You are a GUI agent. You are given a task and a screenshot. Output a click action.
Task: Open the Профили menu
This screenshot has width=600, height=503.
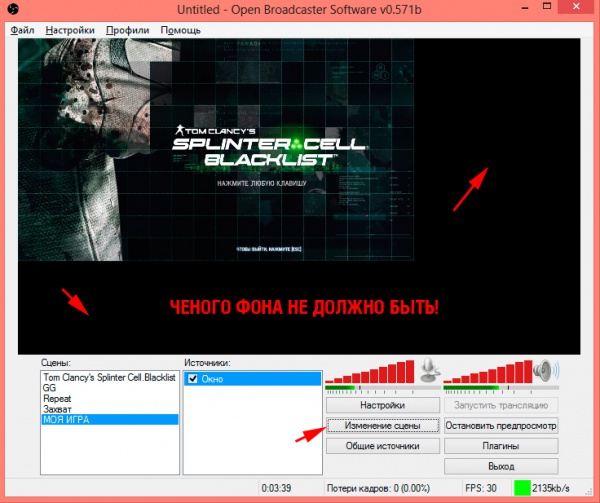click(x=129, y=30)
